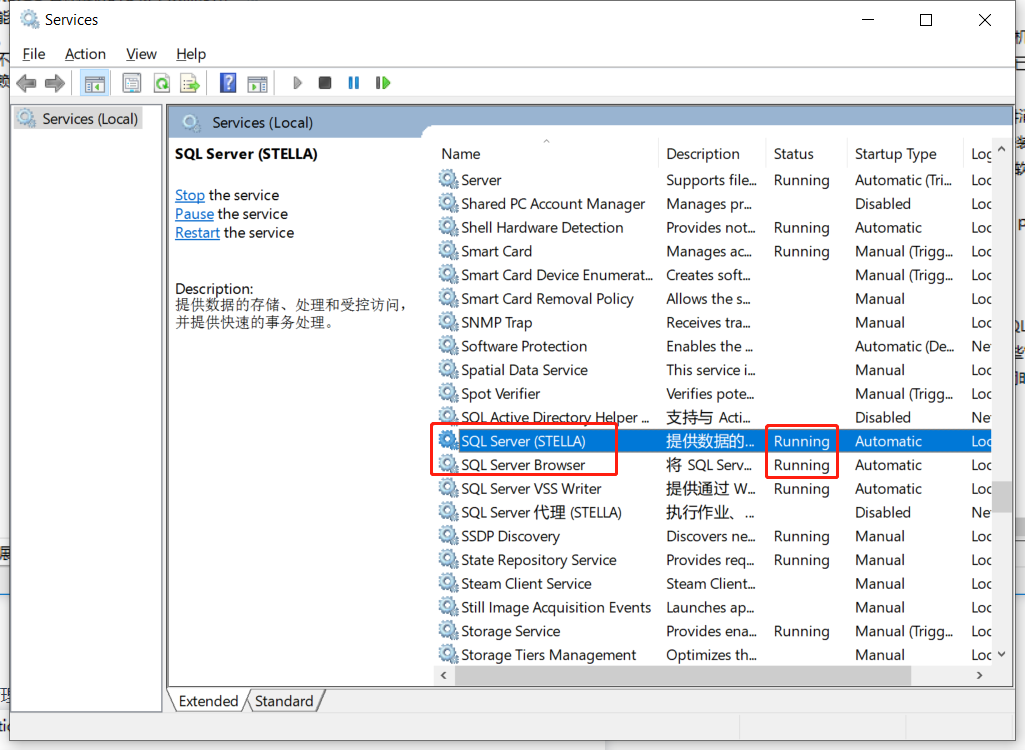This screenshot has height=750, width=1025.
Task: Sort services by clicking the Name column header
Action: 460,152
